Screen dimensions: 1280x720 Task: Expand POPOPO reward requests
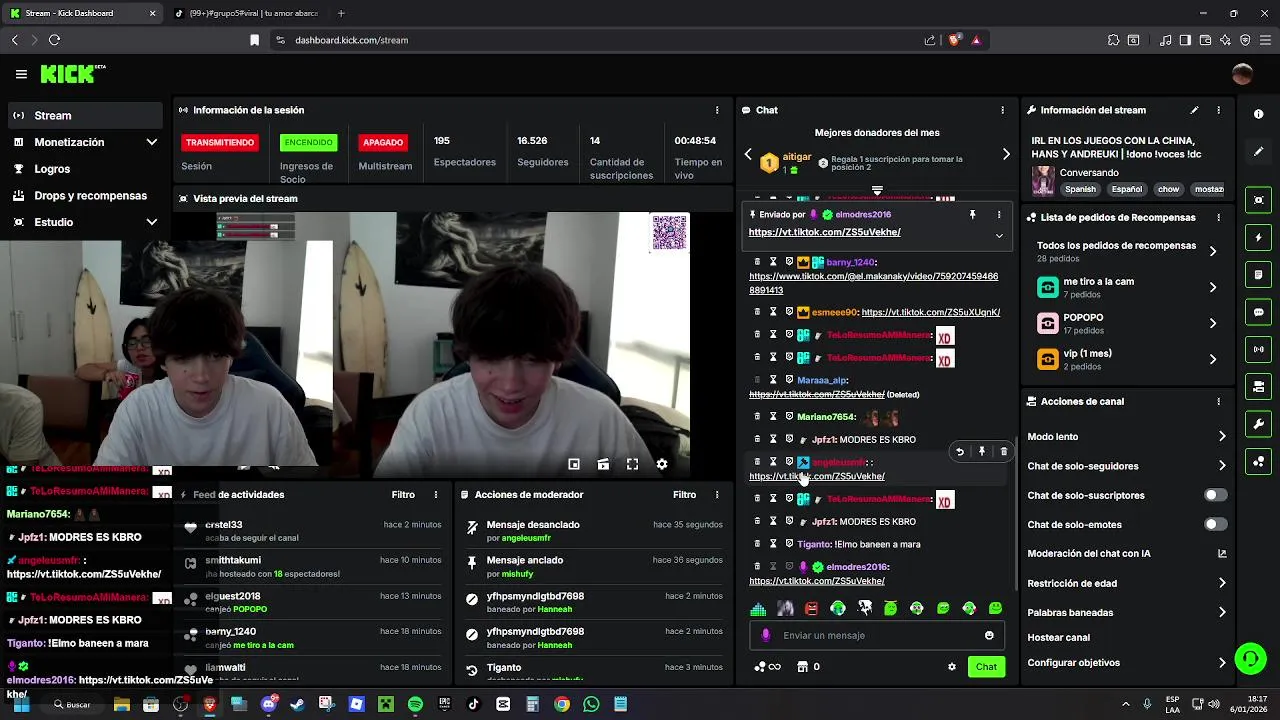[x=1127, y=323]
